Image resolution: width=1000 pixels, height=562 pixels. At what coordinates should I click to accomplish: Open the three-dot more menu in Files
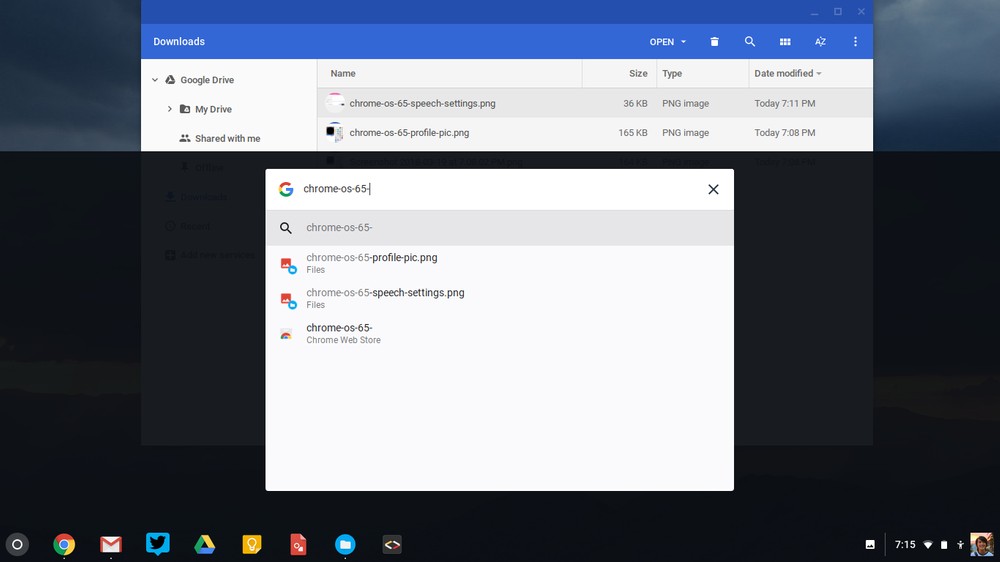click(x=855, y=41)
